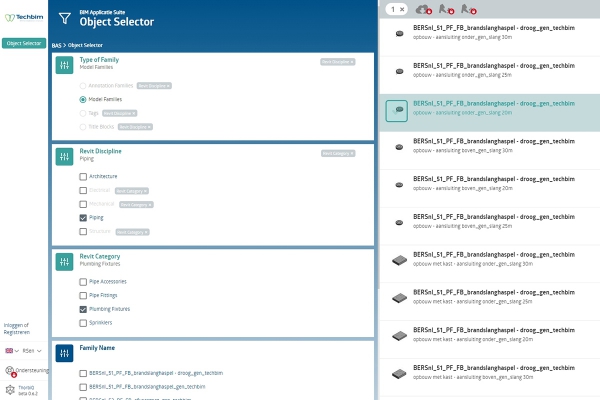The width and height of the screenshot is (600, 400).
Task: Select the Annotation Families radio button
Action: pos(83,86)
